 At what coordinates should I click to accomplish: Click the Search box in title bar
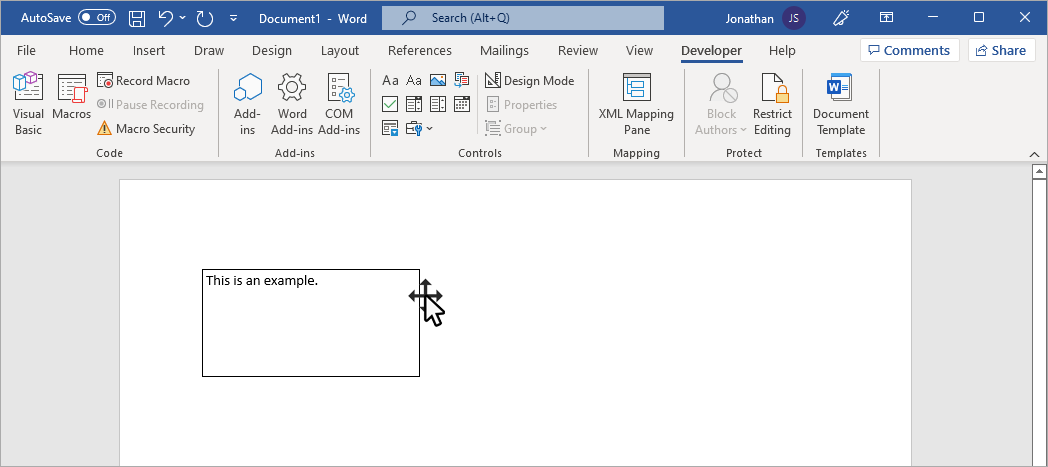pyautogui.click(x=523, y=18)
